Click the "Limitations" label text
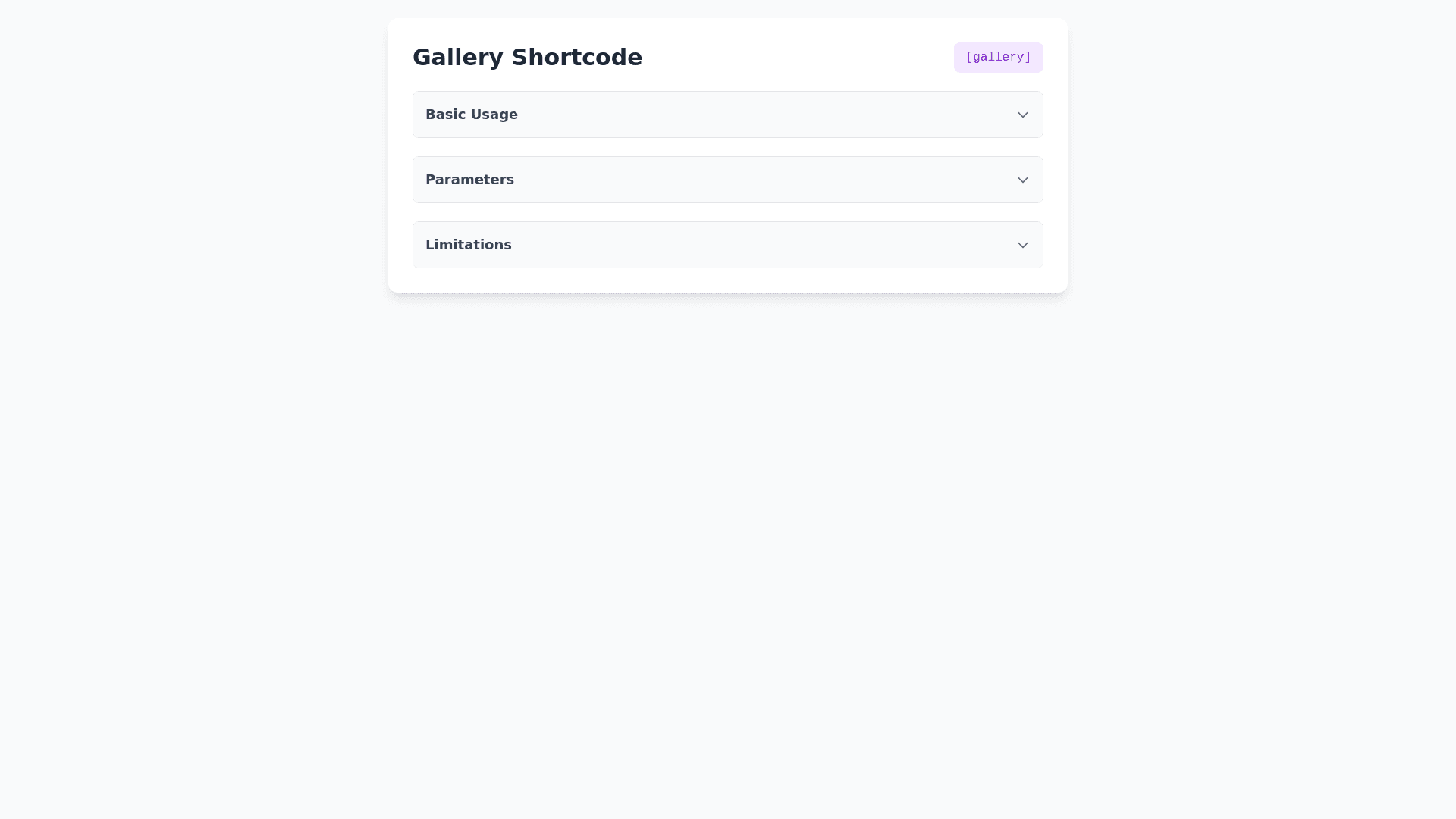The width and height of the screenshot is (1456, 819). click(469, 245)
